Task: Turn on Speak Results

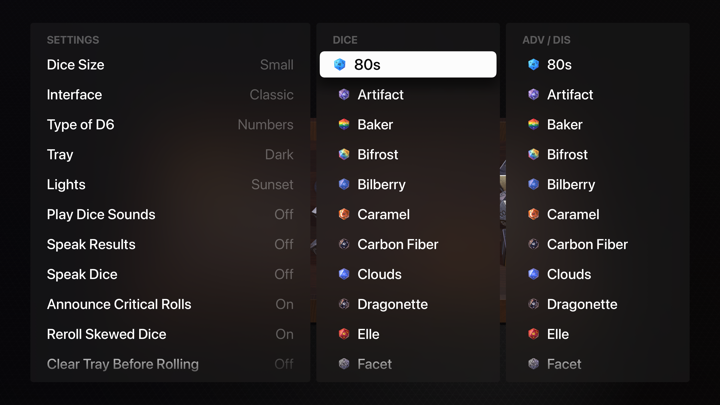Action: [170, 245]
